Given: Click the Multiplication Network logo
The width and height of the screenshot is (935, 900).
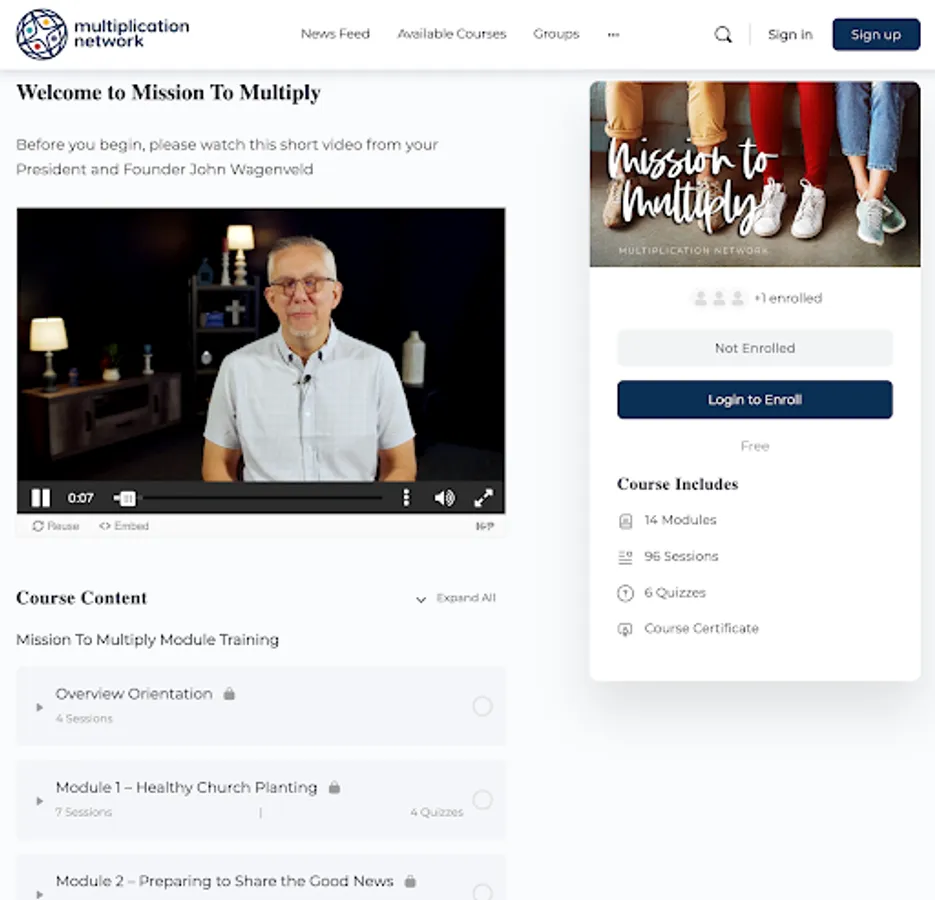Looking at the screenshot, I should coord(103,34).
